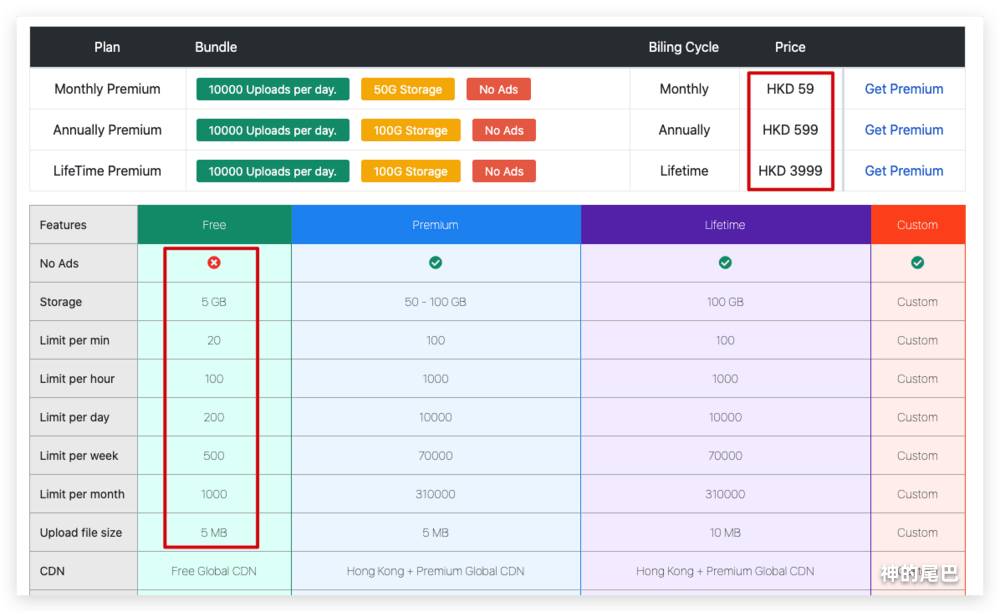Screen dimensions: 1000x612
Task: Click No Ads badge in Monthly Premium row
Action: tap(498, 89)
